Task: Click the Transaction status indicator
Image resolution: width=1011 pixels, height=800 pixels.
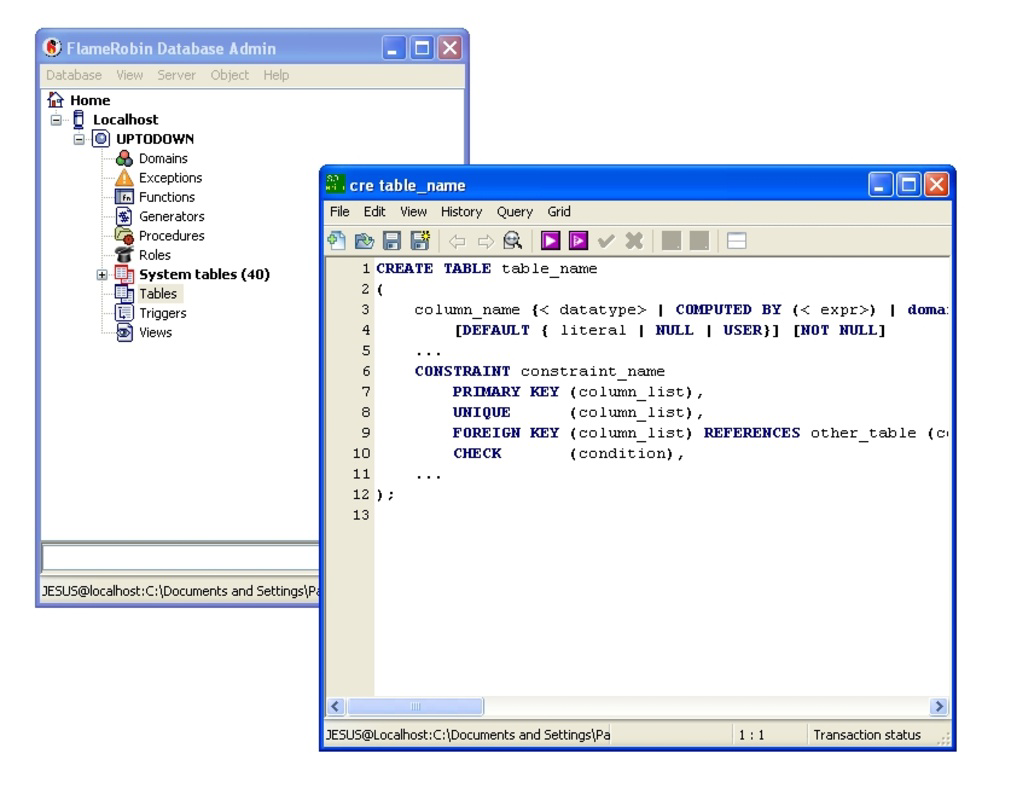Action: coord(868,735)
